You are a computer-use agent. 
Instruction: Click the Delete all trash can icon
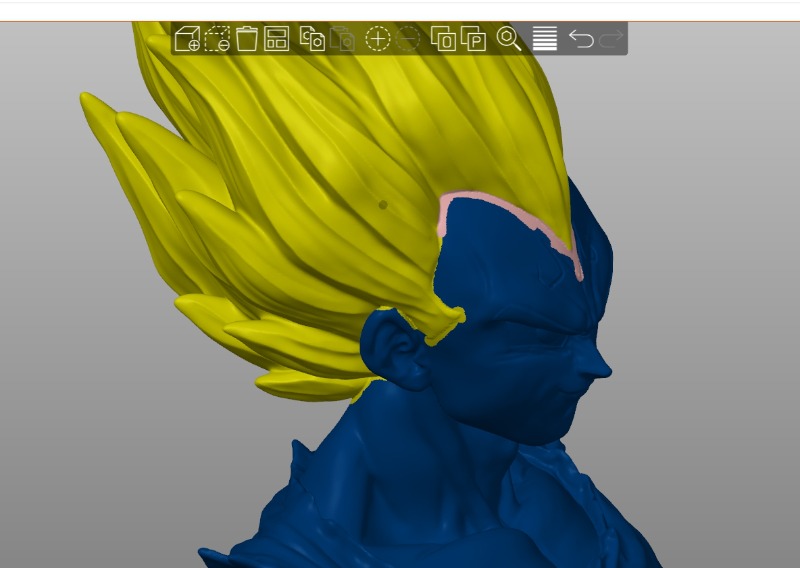[x=246, y=39]
